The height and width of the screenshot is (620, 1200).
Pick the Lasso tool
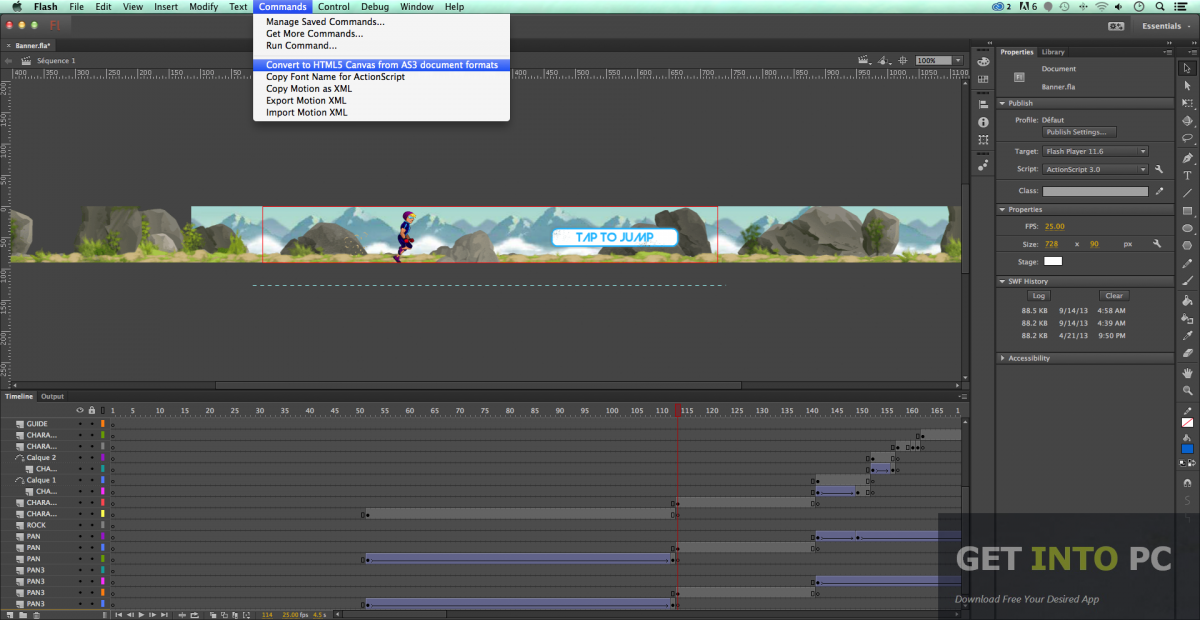[x=1187, y=139]
